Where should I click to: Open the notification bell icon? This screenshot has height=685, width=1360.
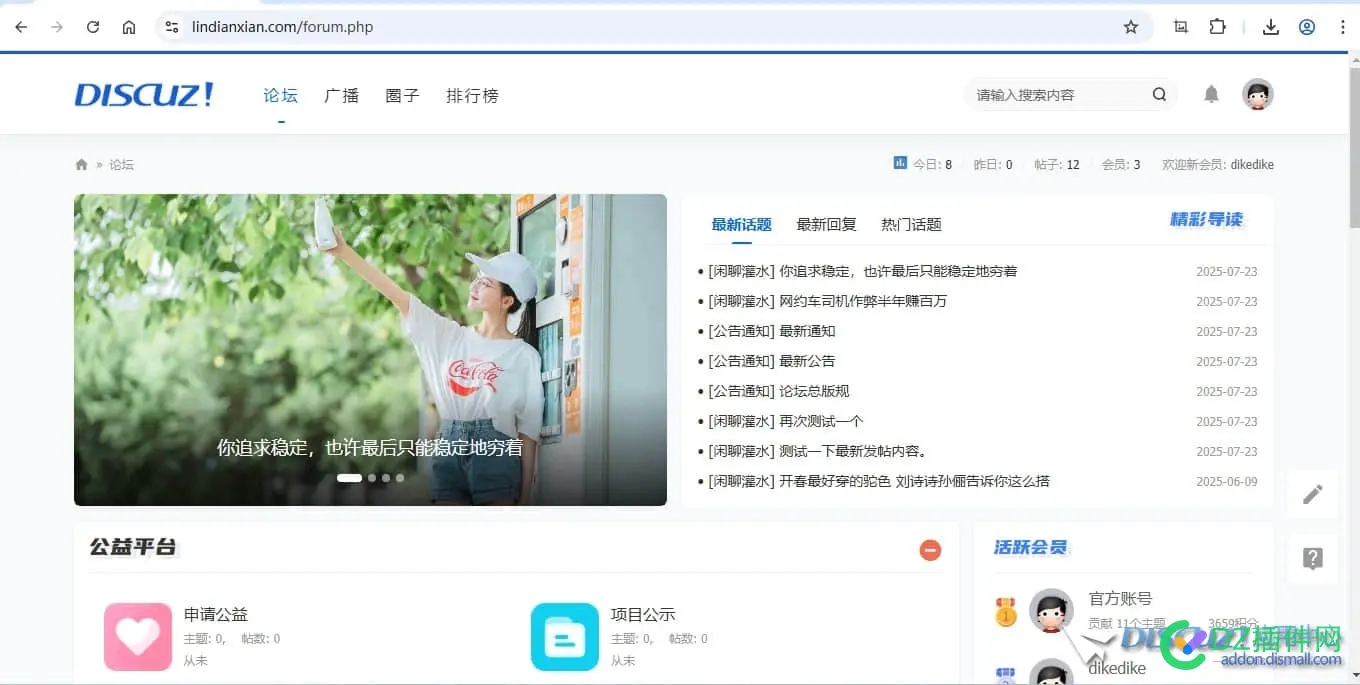coord(1210,94)
